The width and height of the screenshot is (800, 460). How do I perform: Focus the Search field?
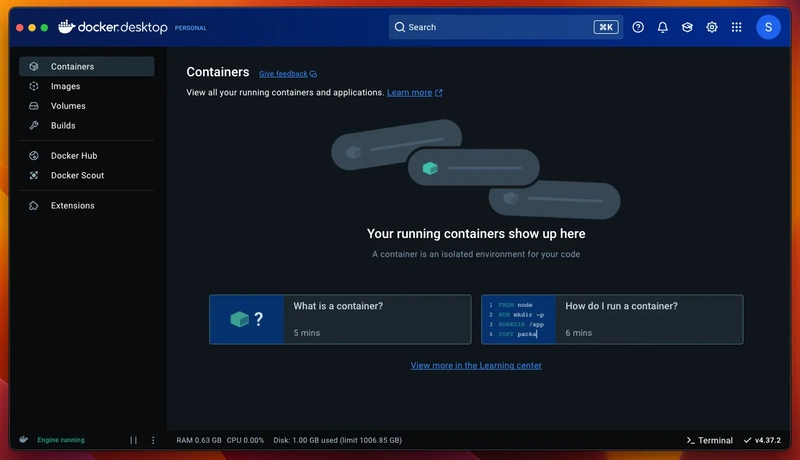(506, 27)
